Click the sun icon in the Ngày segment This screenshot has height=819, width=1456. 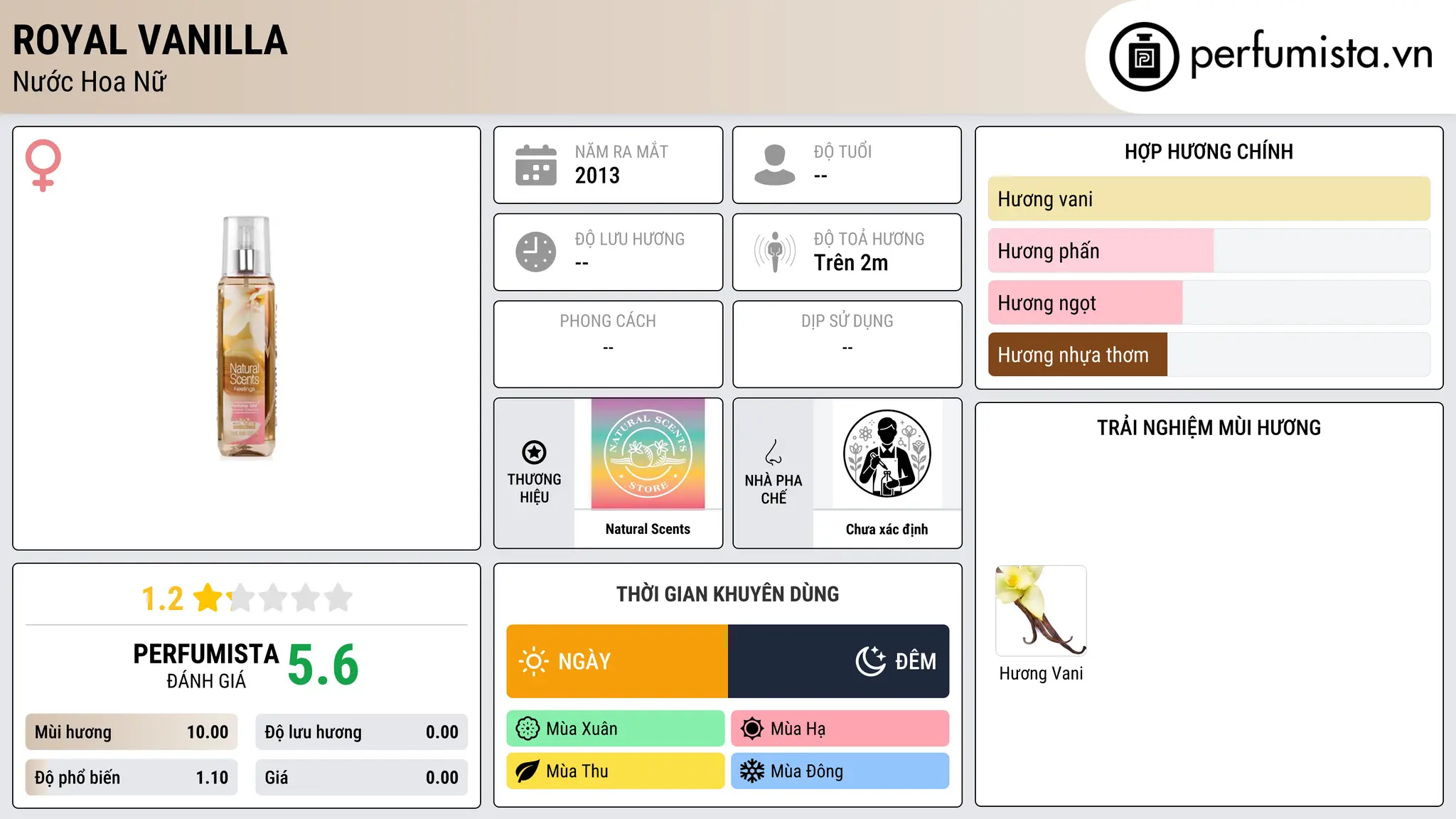coord(533,661)
